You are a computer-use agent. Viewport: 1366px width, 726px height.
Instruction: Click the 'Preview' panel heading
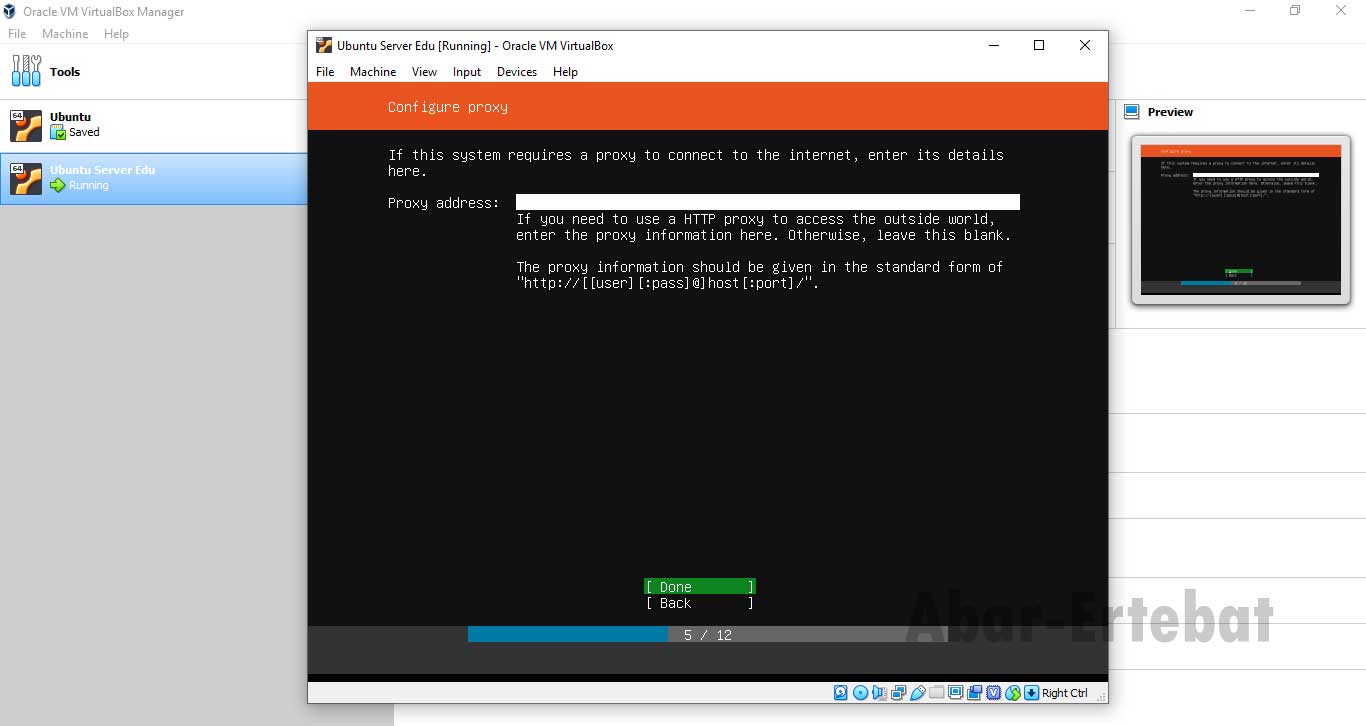pyautogui.click(x=1170, y=112)
